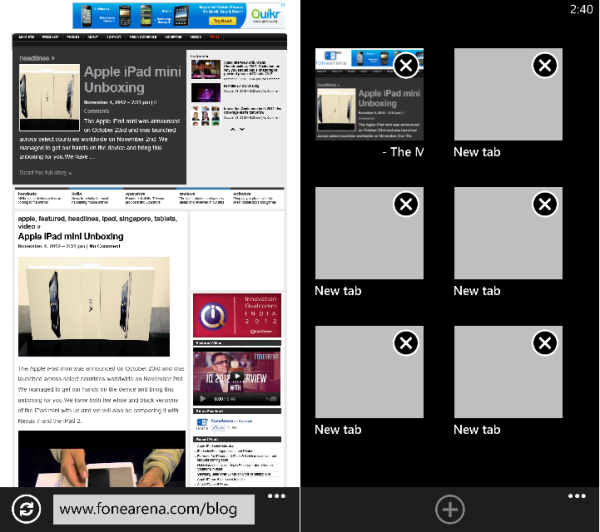Close the New tab in the top row
The image size is (600, 532).
(545, 65)
